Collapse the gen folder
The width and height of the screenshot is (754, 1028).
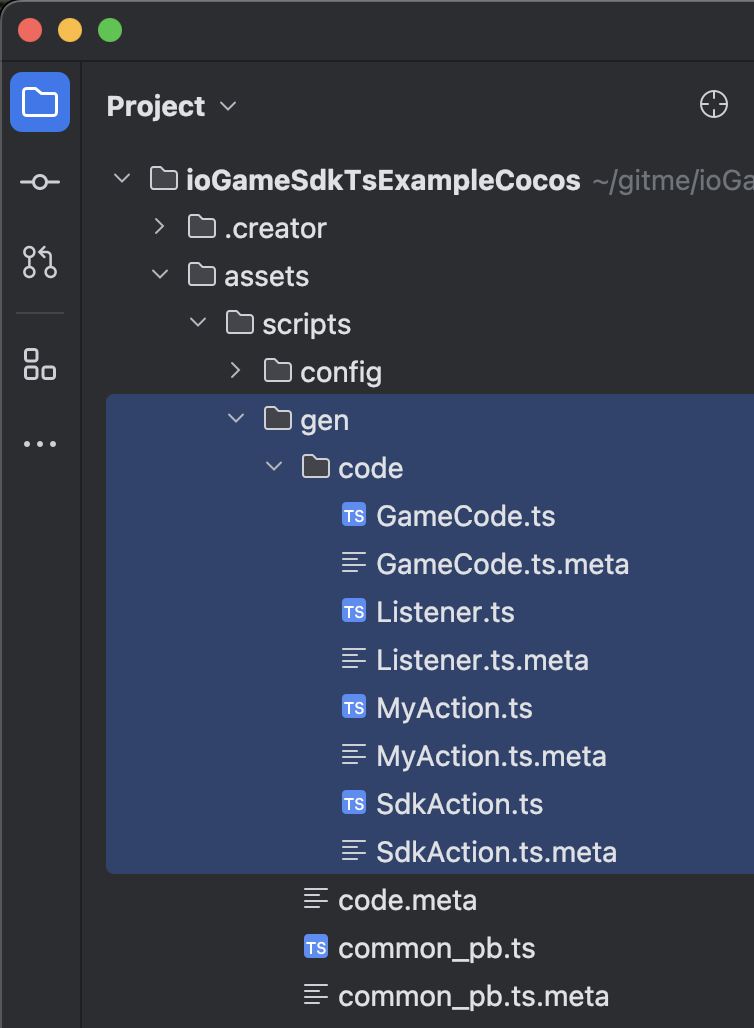click(234, 419)
